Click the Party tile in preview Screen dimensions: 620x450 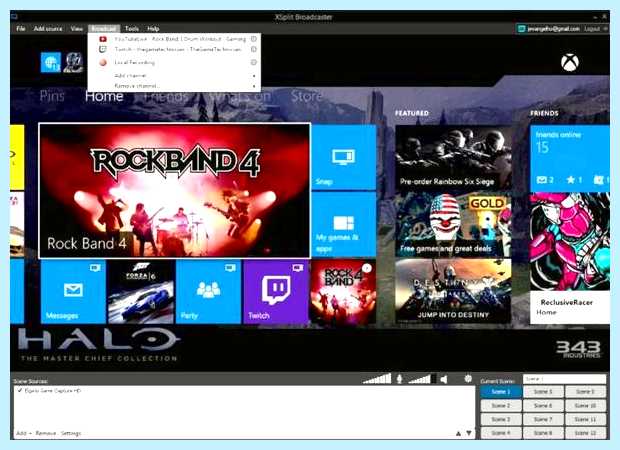(x=208, y=292)
